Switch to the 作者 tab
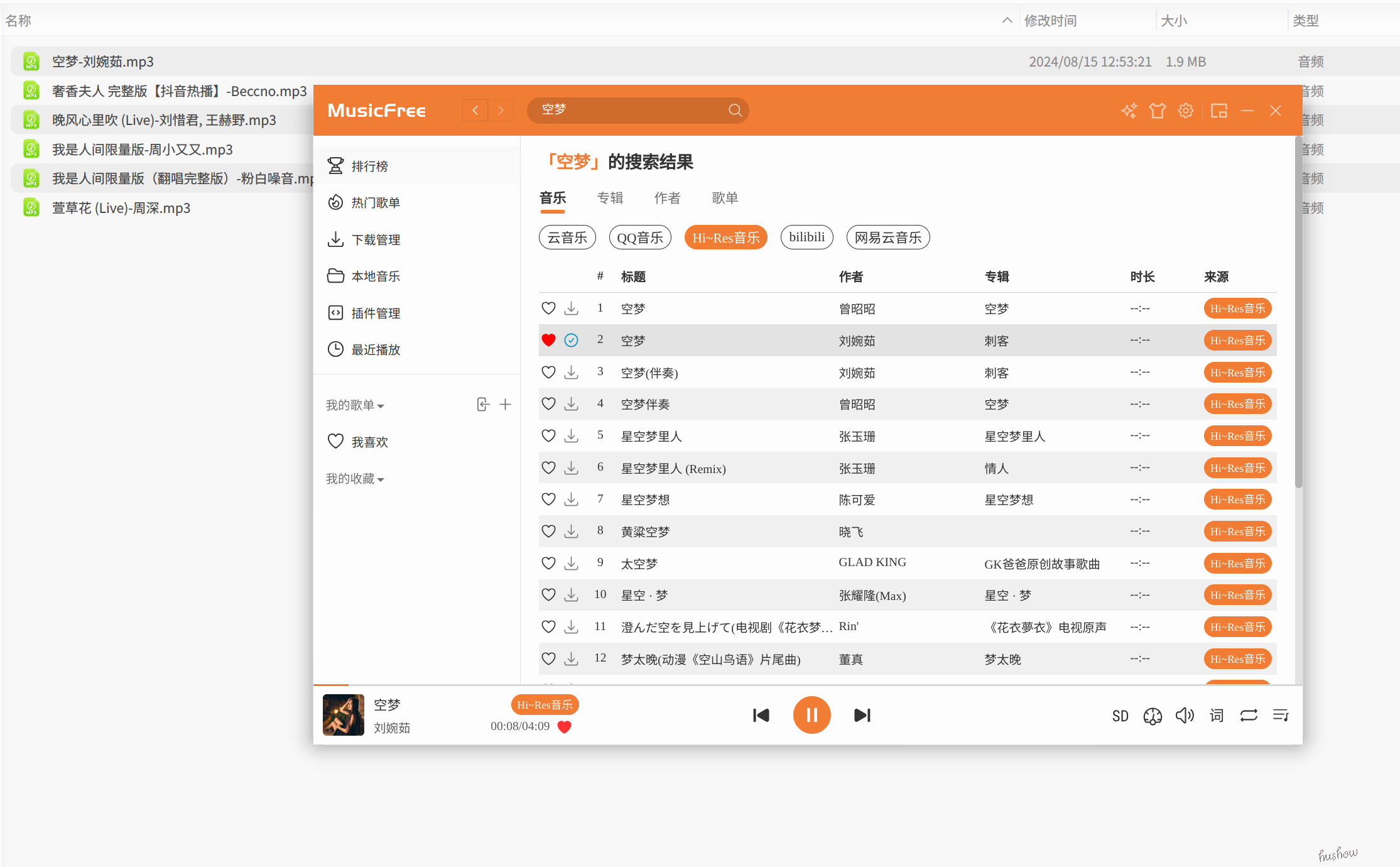Viewport: 1400px width, 867px height. coord(667,198)
